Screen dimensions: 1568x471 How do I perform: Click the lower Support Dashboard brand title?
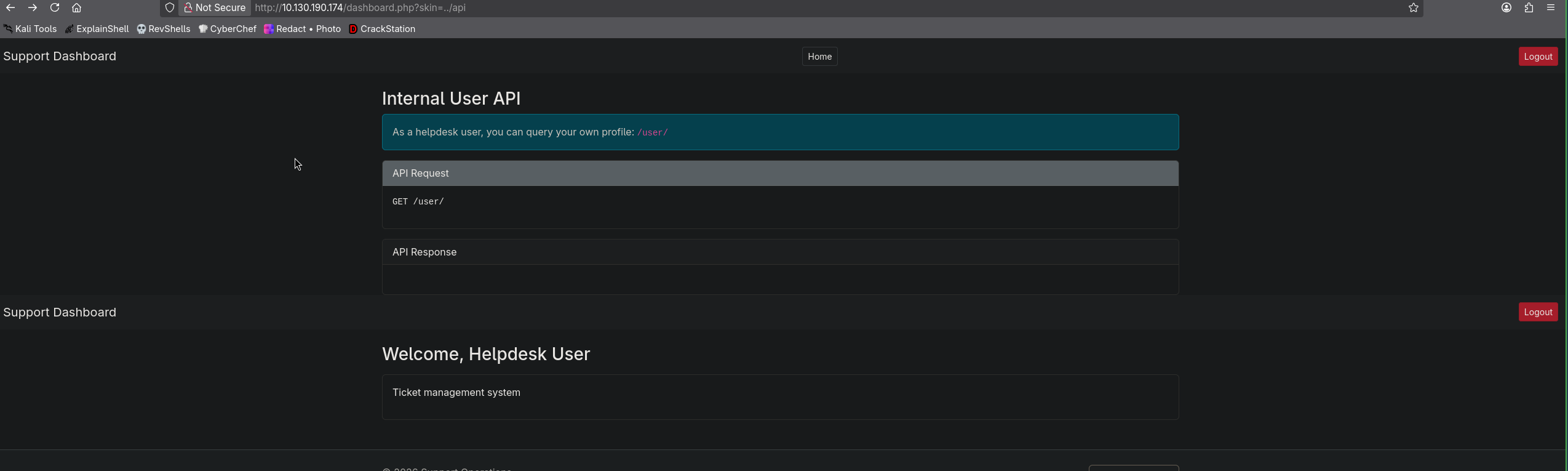click(x=60, y=312)
